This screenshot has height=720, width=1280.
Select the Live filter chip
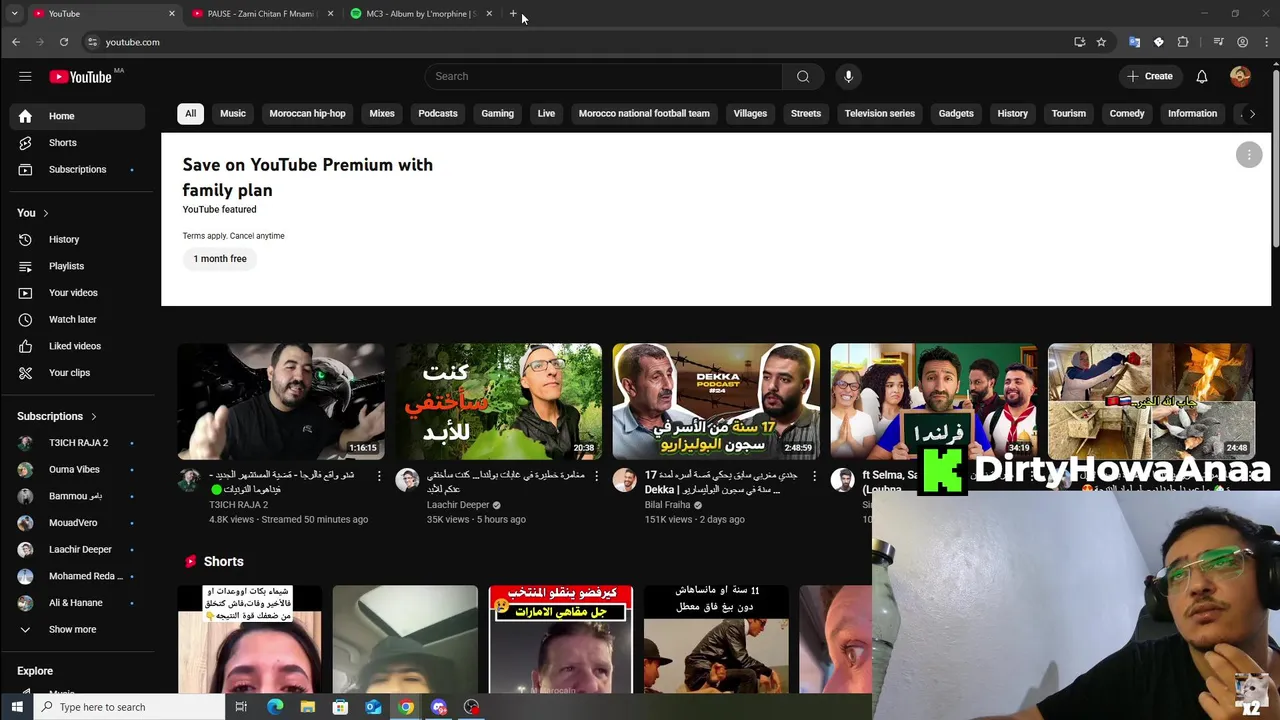click(546, 114)
